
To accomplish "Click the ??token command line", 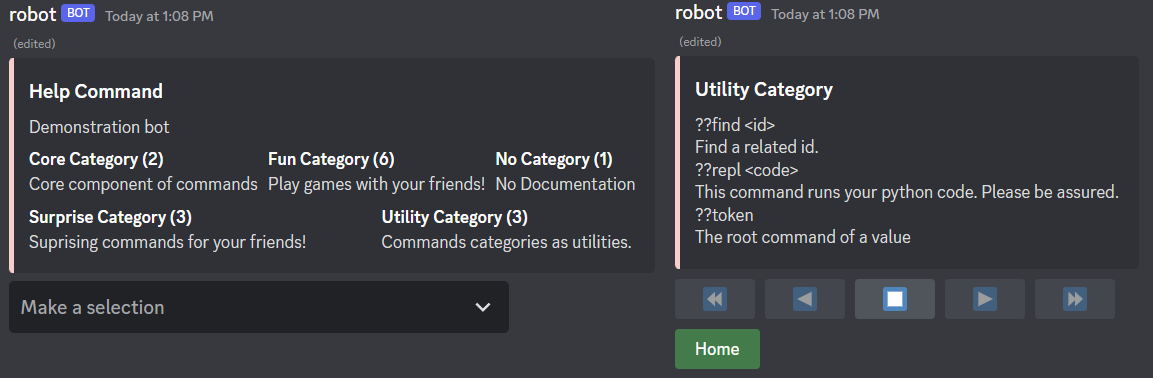I will (x=724, y=215).
